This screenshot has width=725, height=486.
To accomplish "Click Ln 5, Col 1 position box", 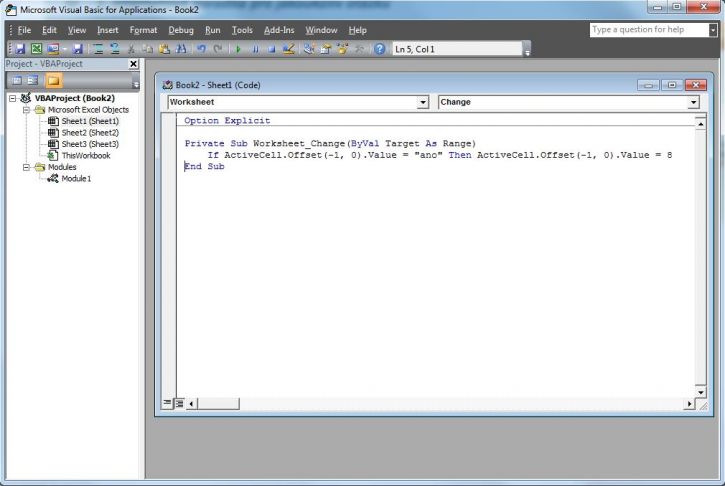I will (x=457, y=49).
